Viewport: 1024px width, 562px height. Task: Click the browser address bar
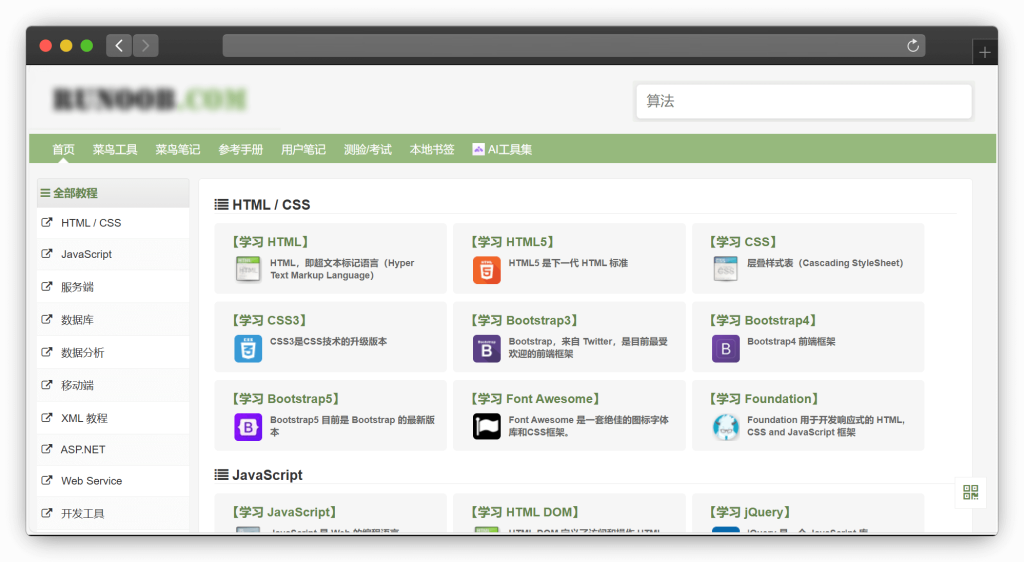click(x=560, y=46)
